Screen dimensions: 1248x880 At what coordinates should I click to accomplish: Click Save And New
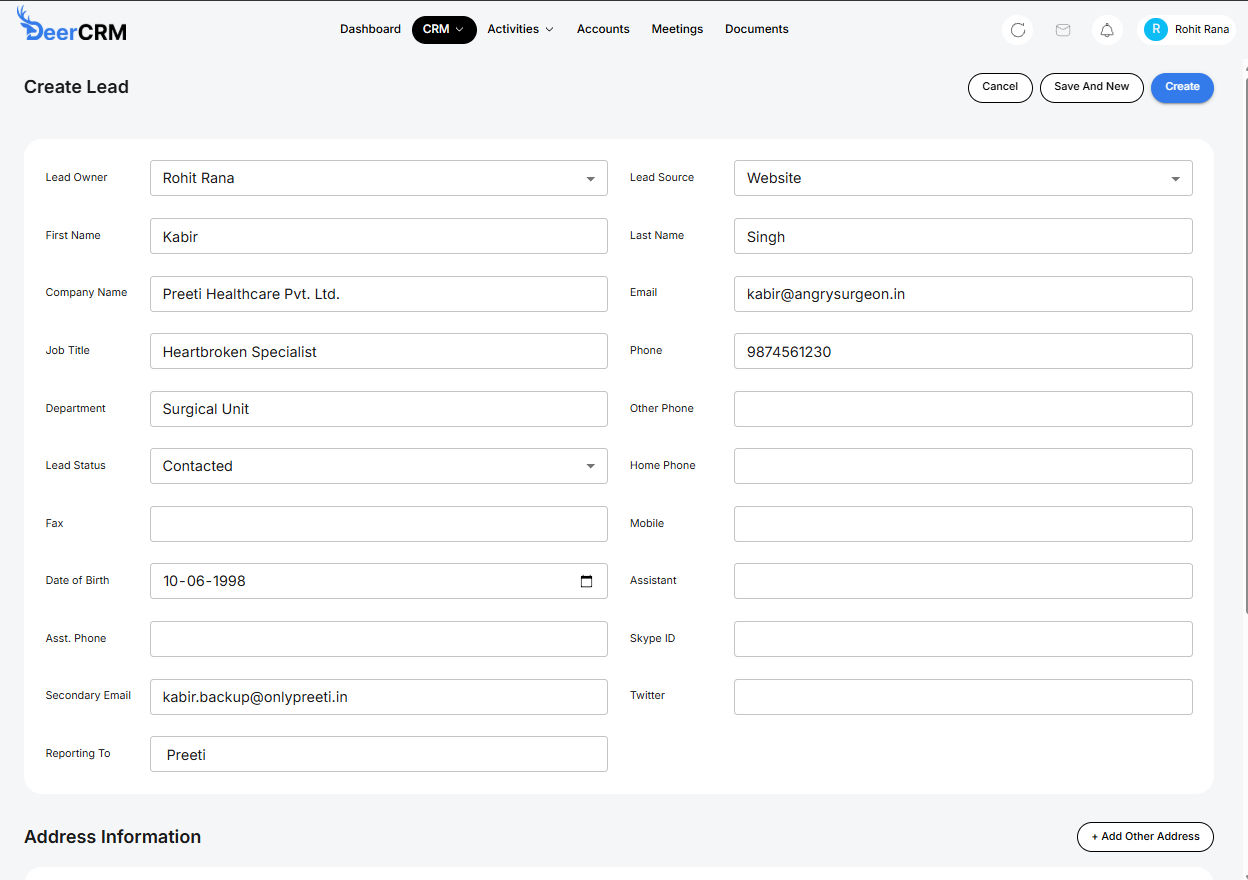click(1091, 88)
